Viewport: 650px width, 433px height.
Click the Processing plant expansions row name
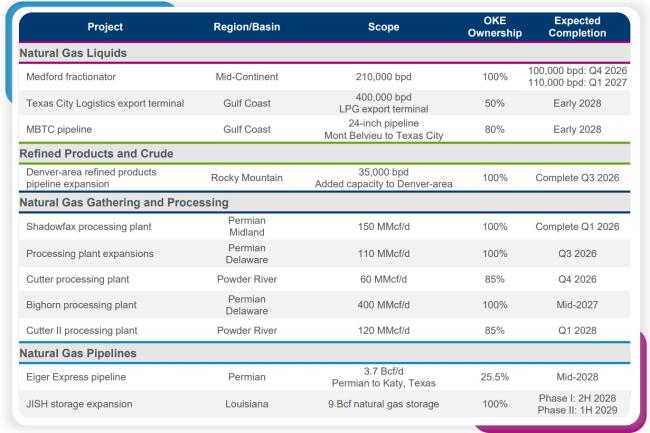(90, 254)
